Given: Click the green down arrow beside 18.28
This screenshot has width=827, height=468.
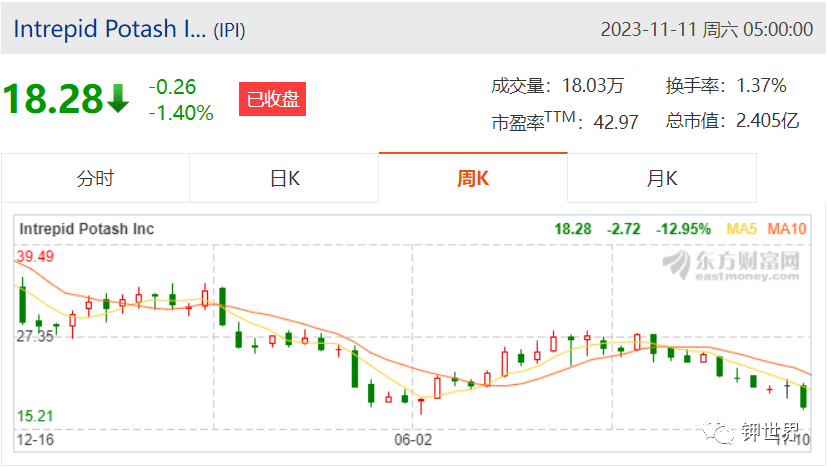Looking at the screenshot, I should click(x=118, y=99).
